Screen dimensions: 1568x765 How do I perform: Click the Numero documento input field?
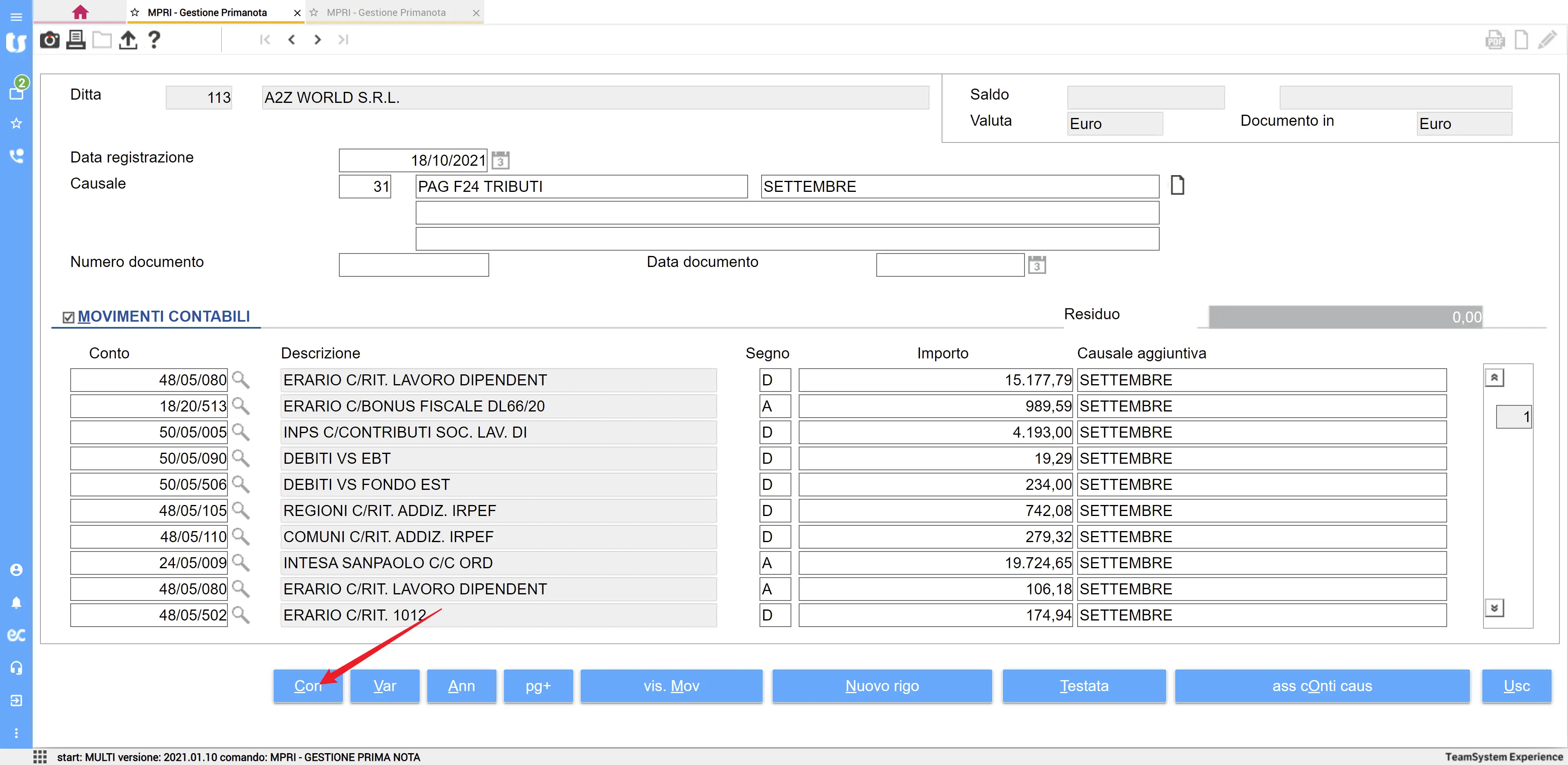pyautogui.click(x=413, y=265)
